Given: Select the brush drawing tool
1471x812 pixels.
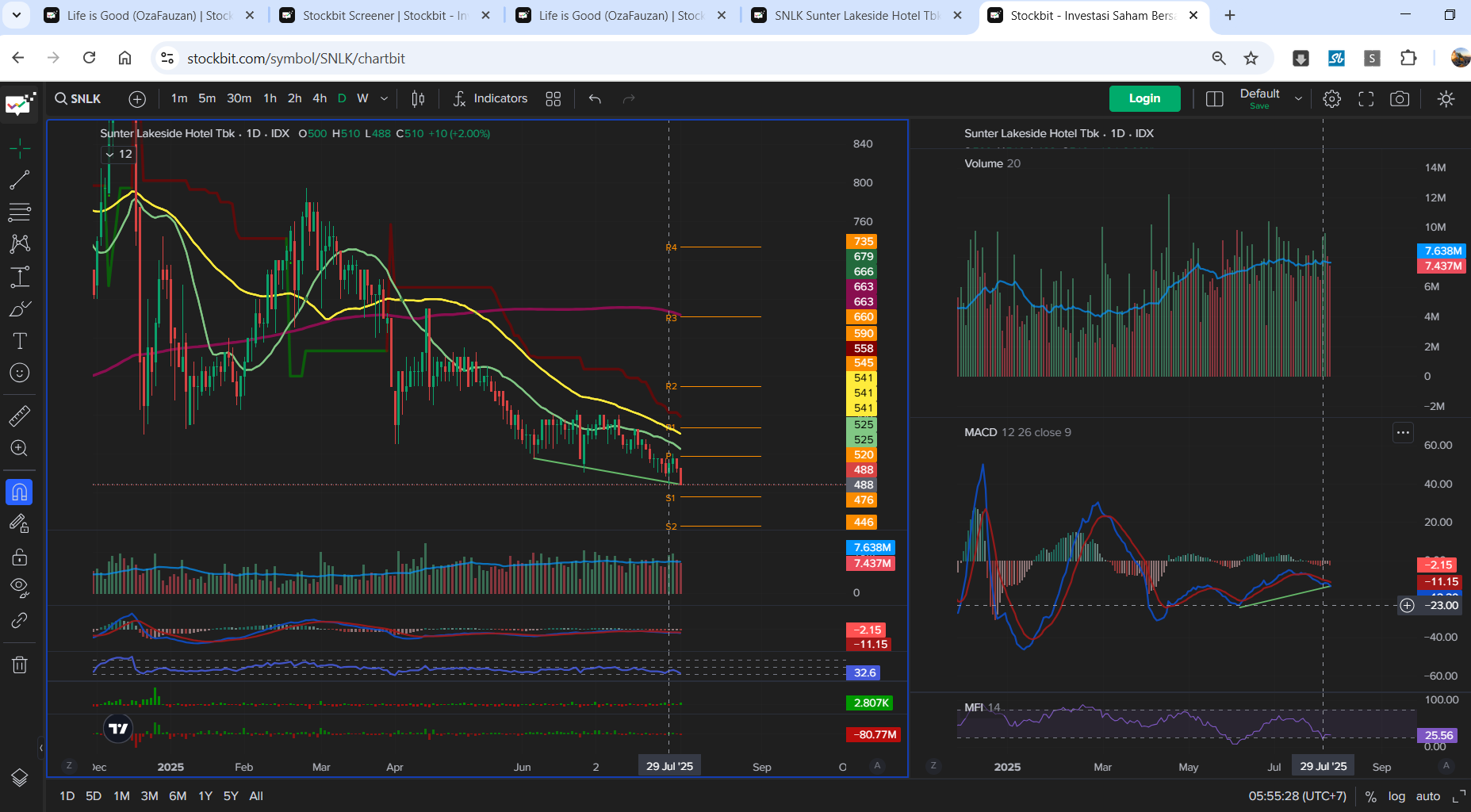Looking at the screenshot, I should coord(20,308).
